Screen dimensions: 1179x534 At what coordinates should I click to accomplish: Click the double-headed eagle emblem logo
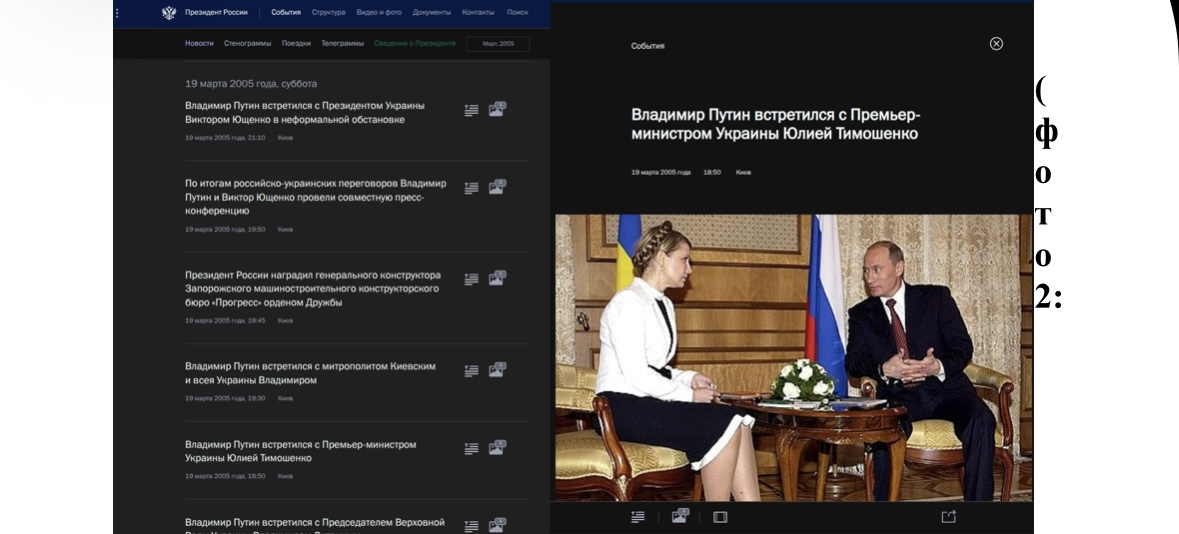[169, 13]
